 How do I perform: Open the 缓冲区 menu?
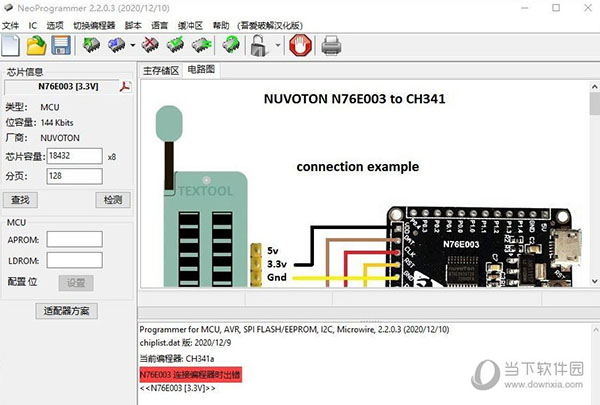pos(191,26)
